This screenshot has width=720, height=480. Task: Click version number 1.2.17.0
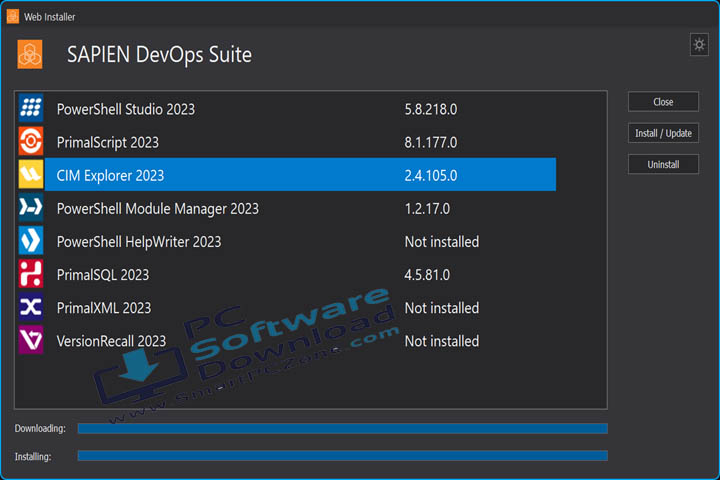[x=427, y=209]
